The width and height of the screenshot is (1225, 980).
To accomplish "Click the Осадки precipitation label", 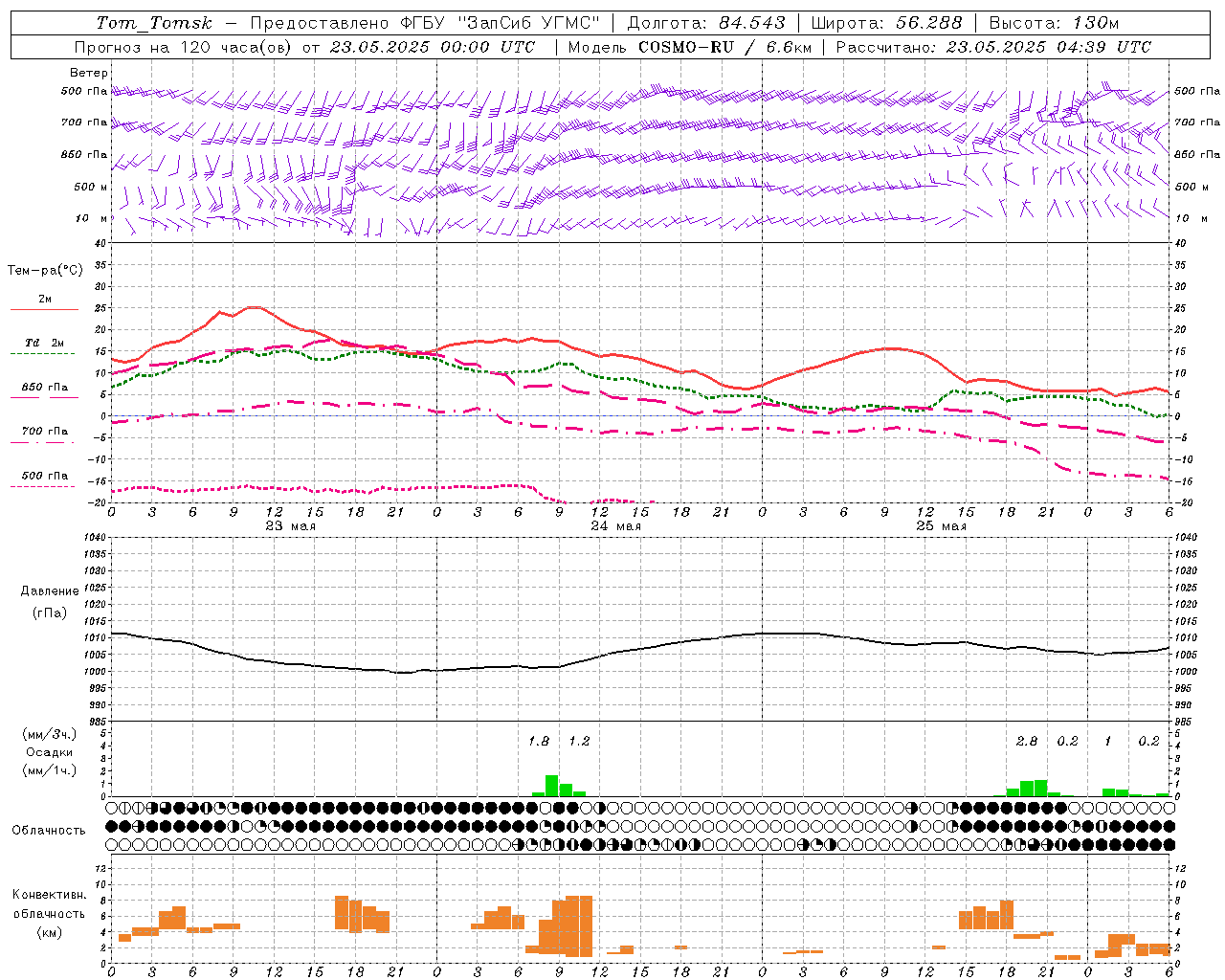I will 49,752.
